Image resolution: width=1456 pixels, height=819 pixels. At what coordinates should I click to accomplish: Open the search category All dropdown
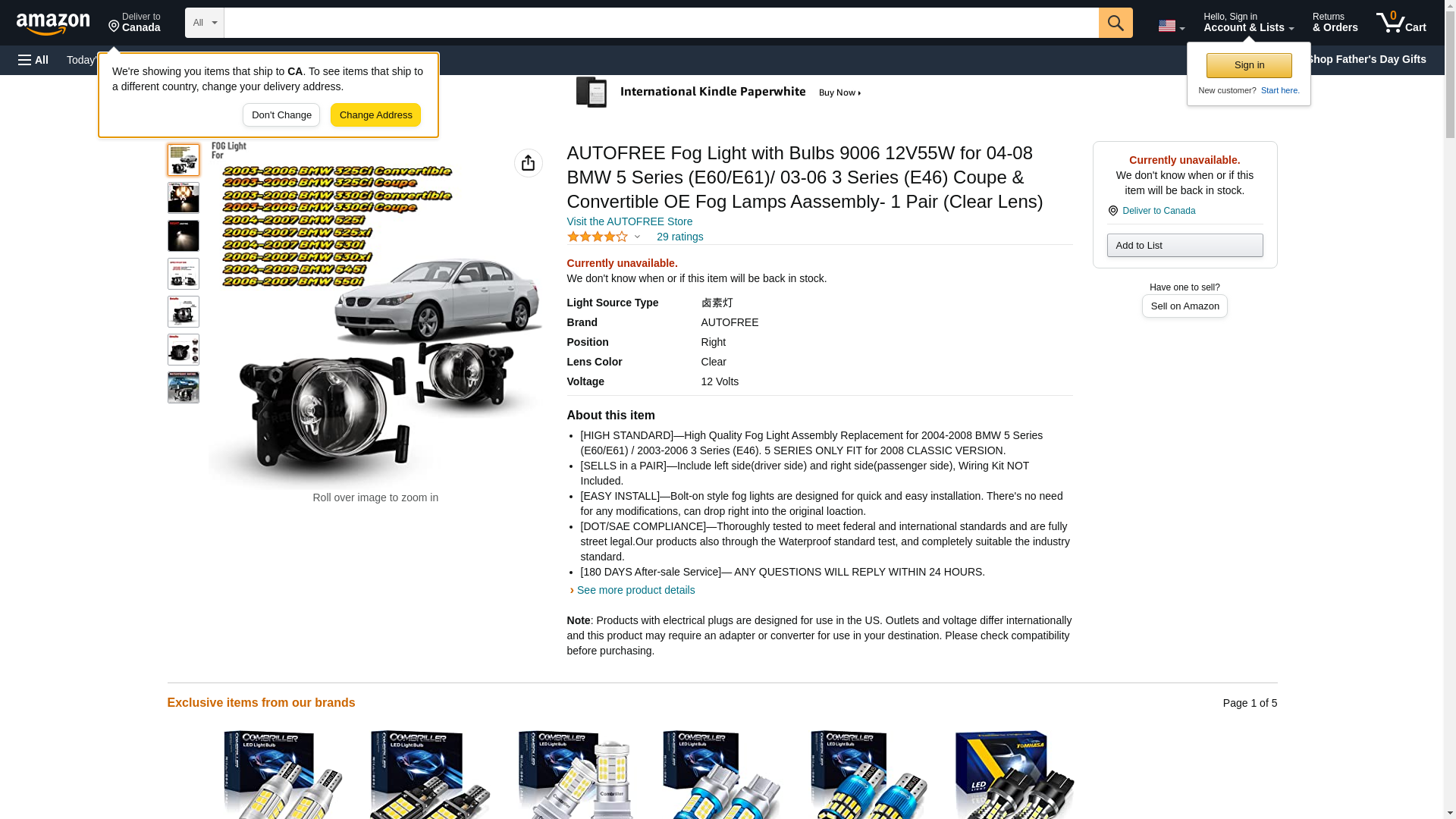click(x=204, y=23)
